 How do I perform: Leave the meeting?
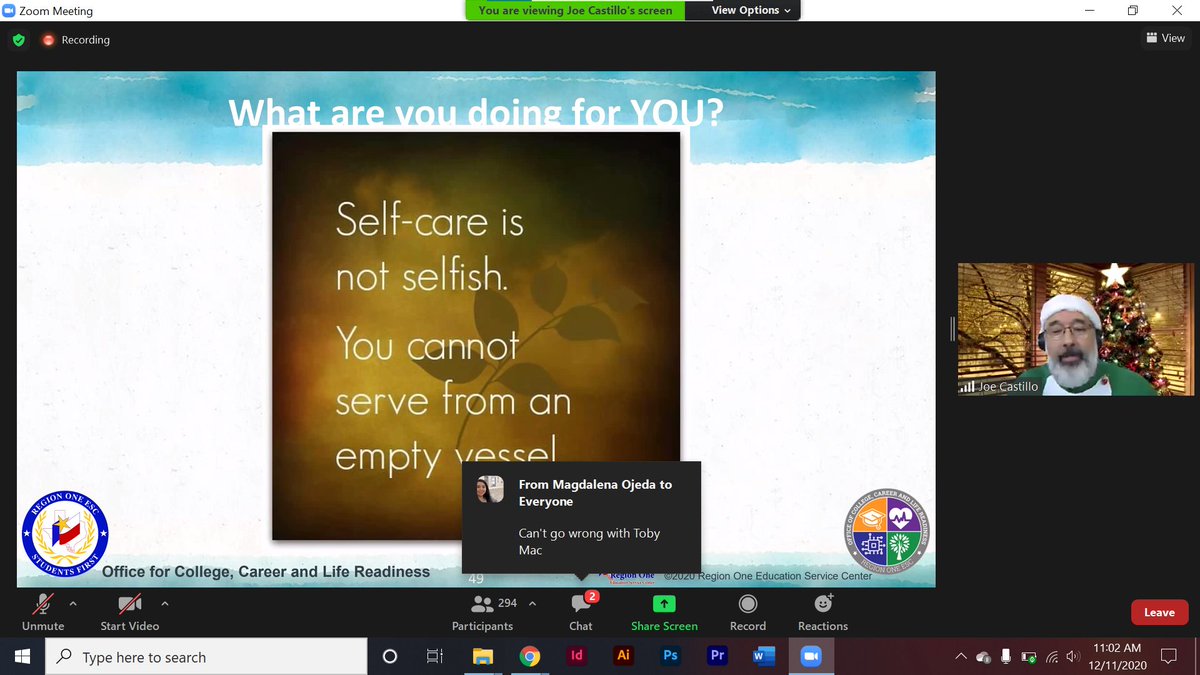tap(1159, 612)
